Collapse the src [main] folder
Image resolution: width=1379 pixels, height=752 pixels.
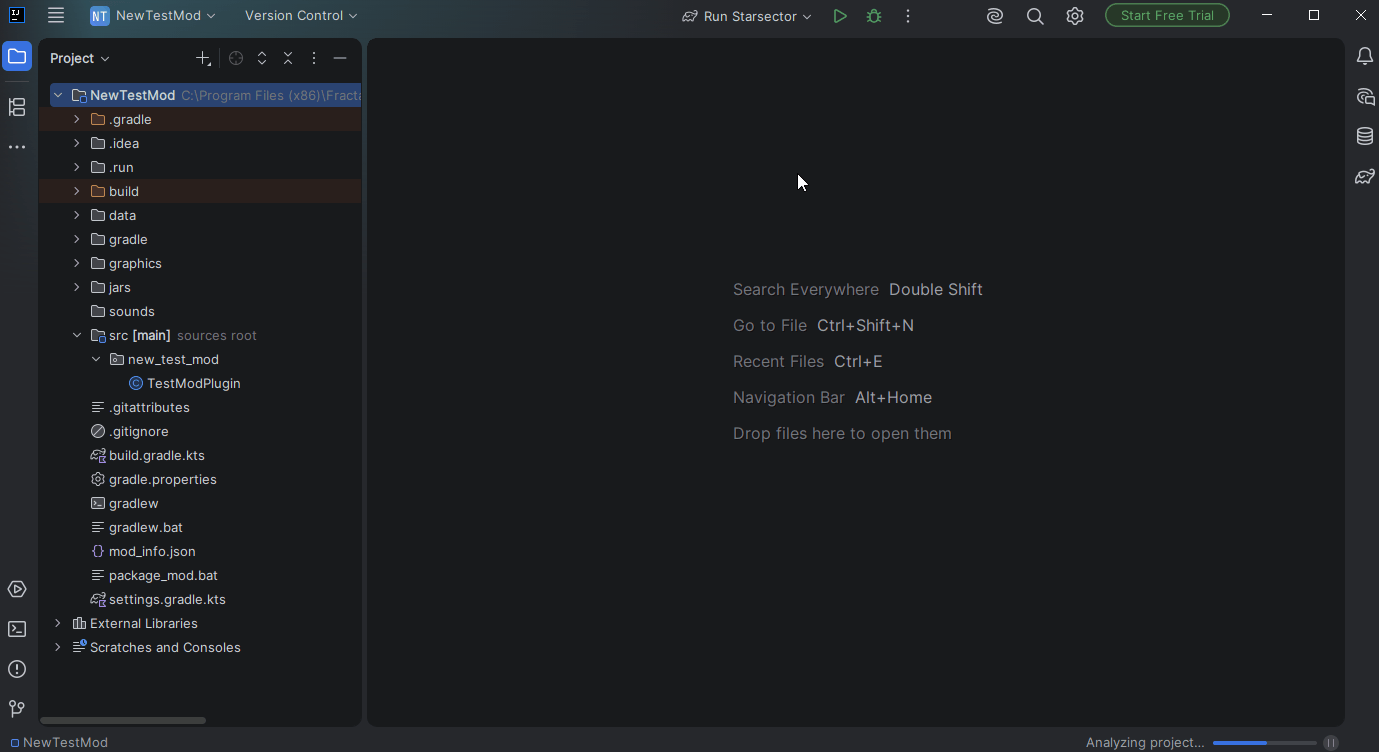[x=77, y=335]
